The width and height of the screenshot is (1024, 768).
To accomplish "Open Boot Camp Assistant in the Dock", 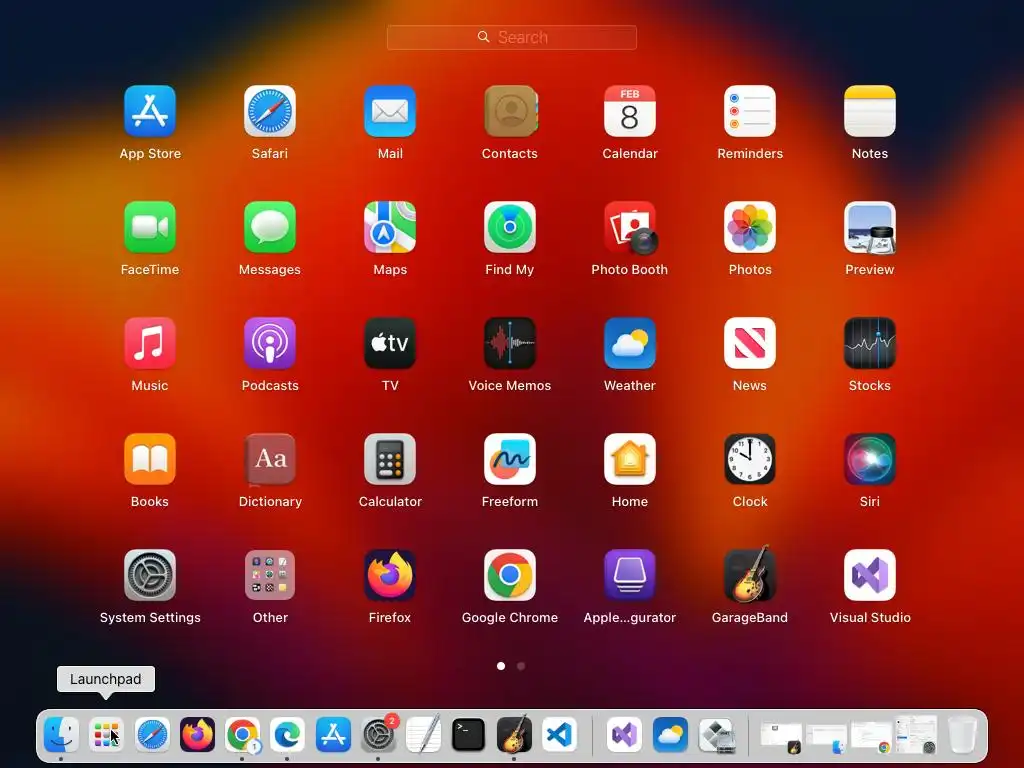I will 716,734.
